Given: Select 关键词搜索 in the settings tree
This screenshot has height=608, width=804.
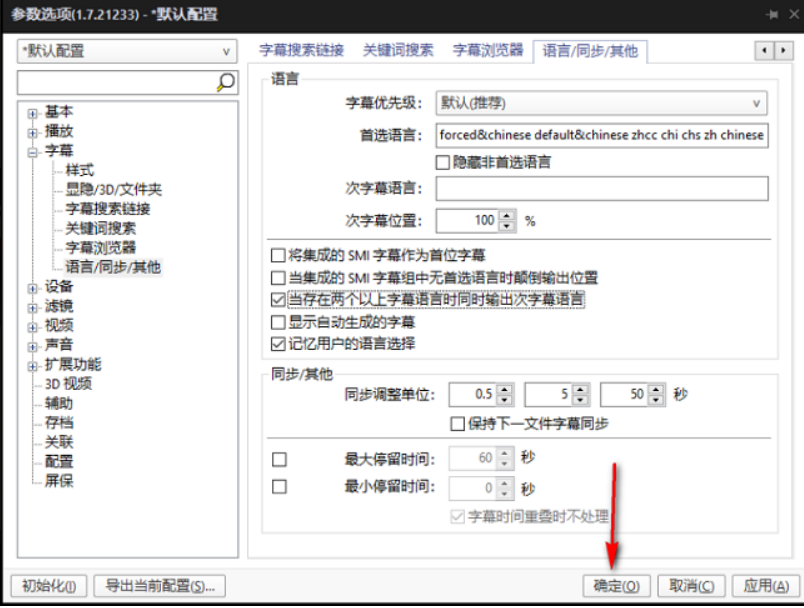Looking at the screenshot, I should point(100,229).
